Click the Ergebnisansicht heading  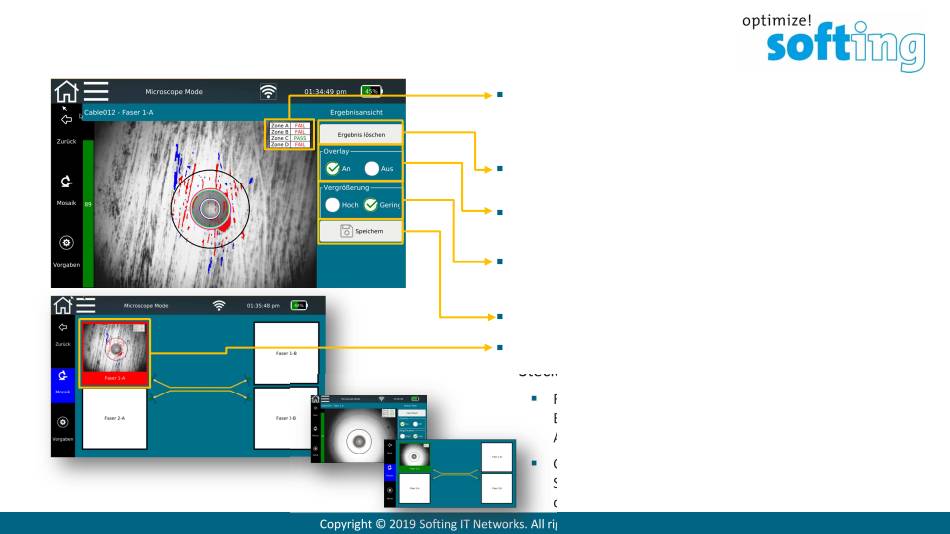coord(356,112)
